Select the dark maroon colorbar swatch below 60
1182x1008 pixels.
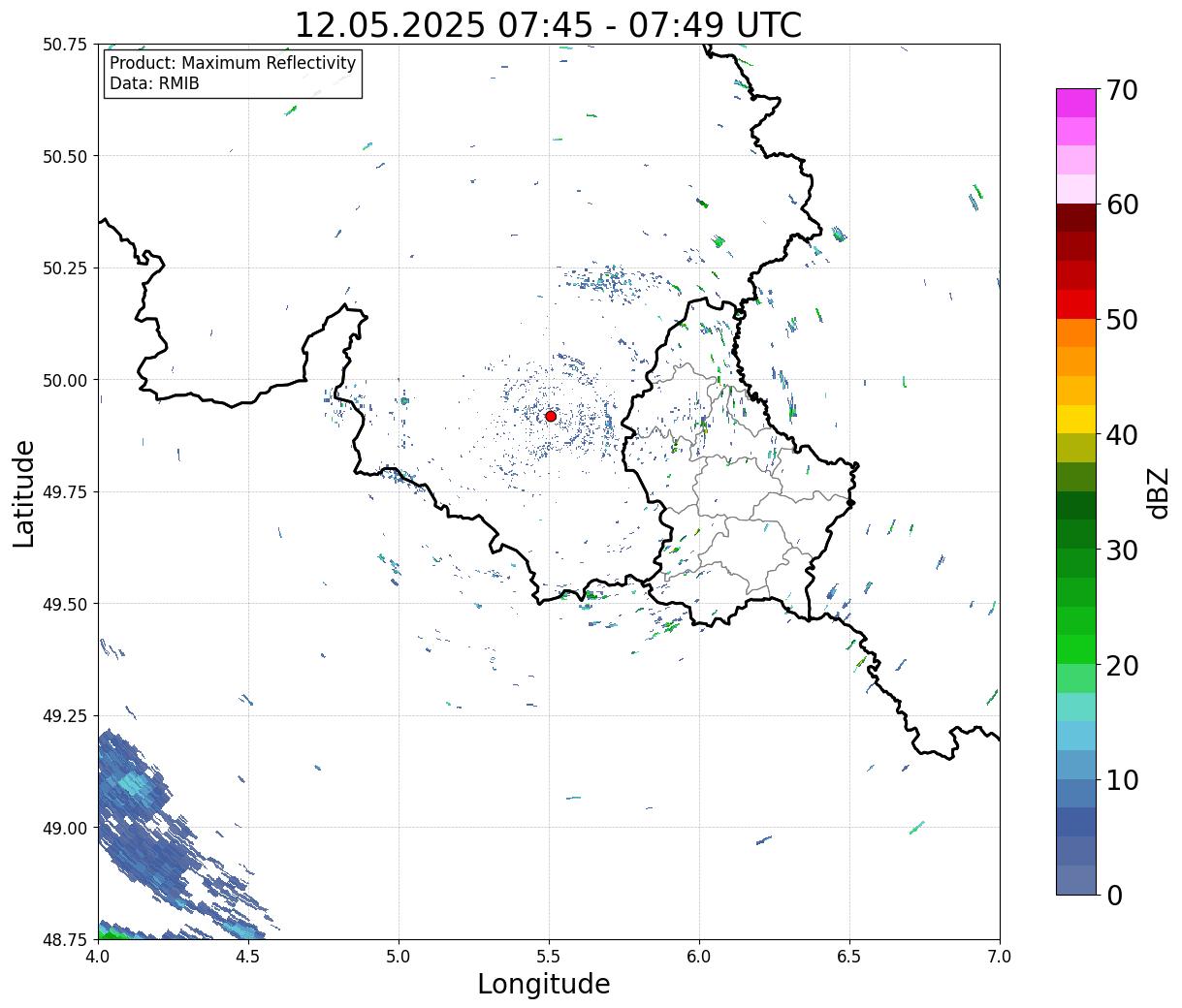1076,217
